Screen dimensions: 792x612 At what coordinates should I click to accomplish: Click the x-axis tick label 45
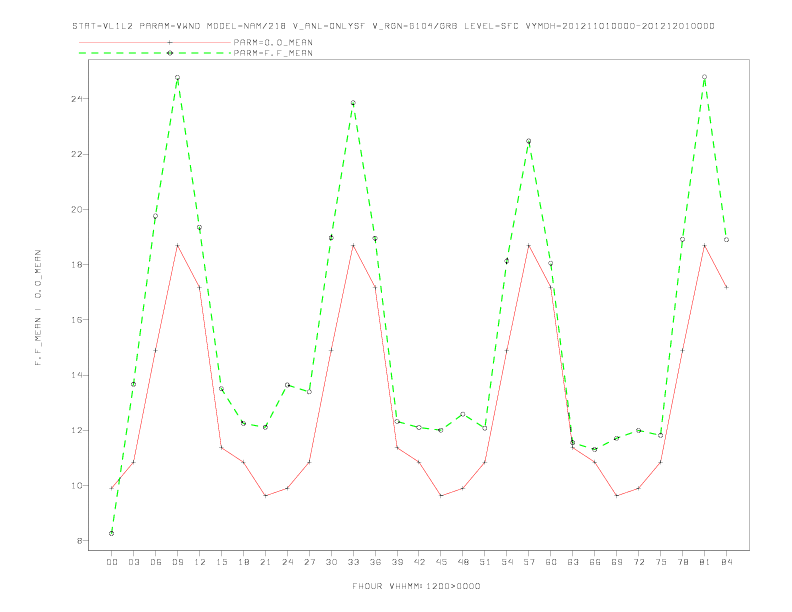pyautogui.click(x=441, y=562)
